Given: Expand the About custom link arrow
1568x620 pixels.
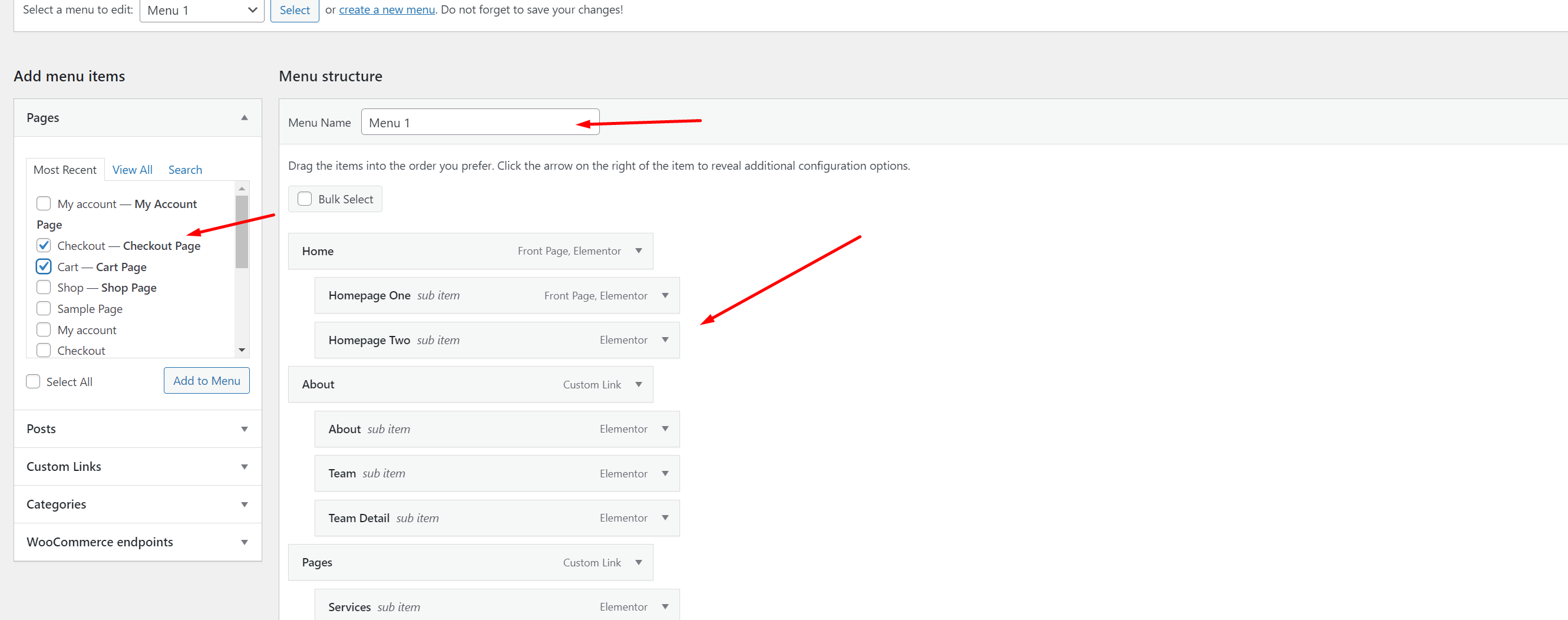Looking at the screenshot, I should click(639, 384).
